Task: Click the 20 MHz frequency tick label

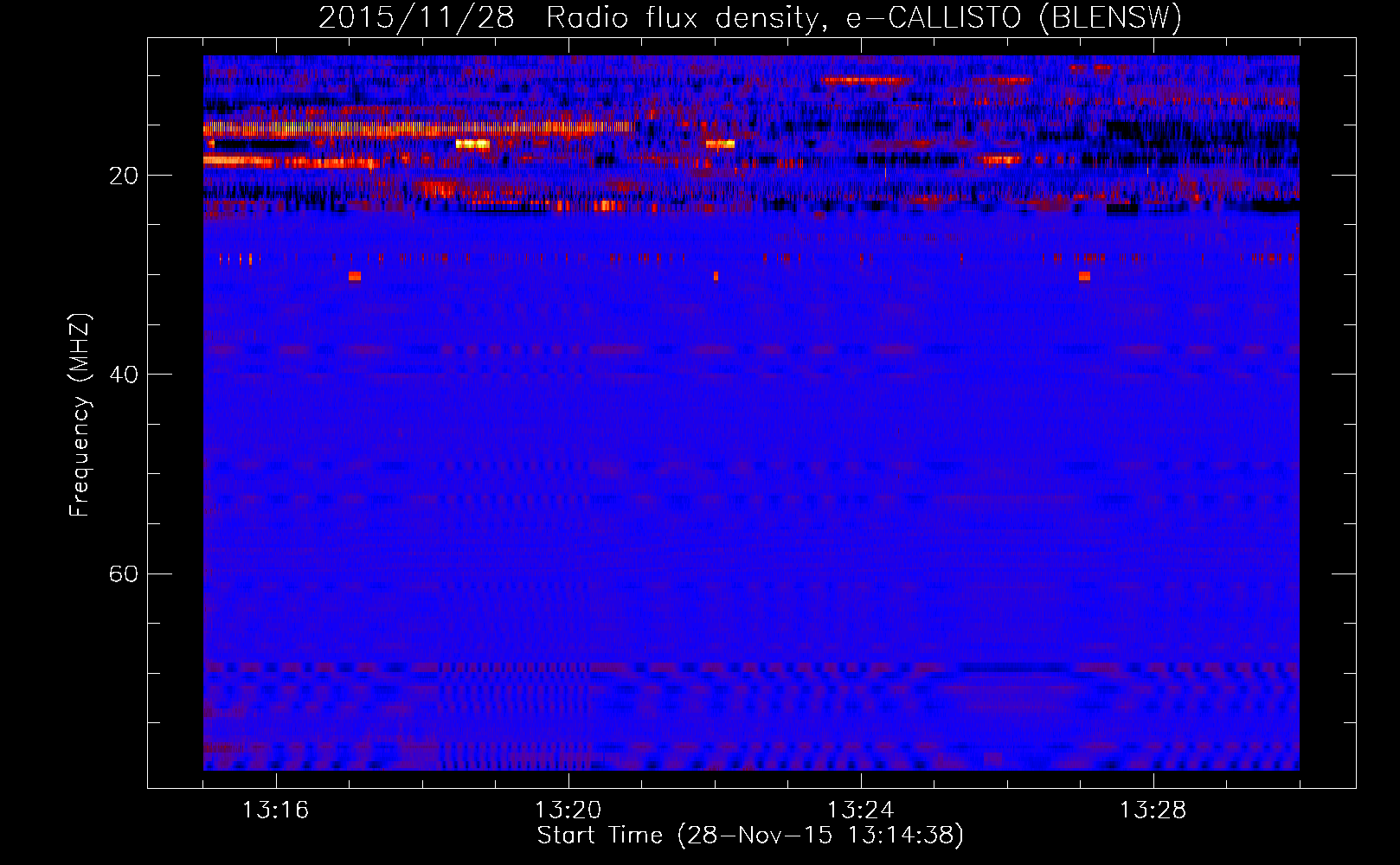Action: click(123, 176)
